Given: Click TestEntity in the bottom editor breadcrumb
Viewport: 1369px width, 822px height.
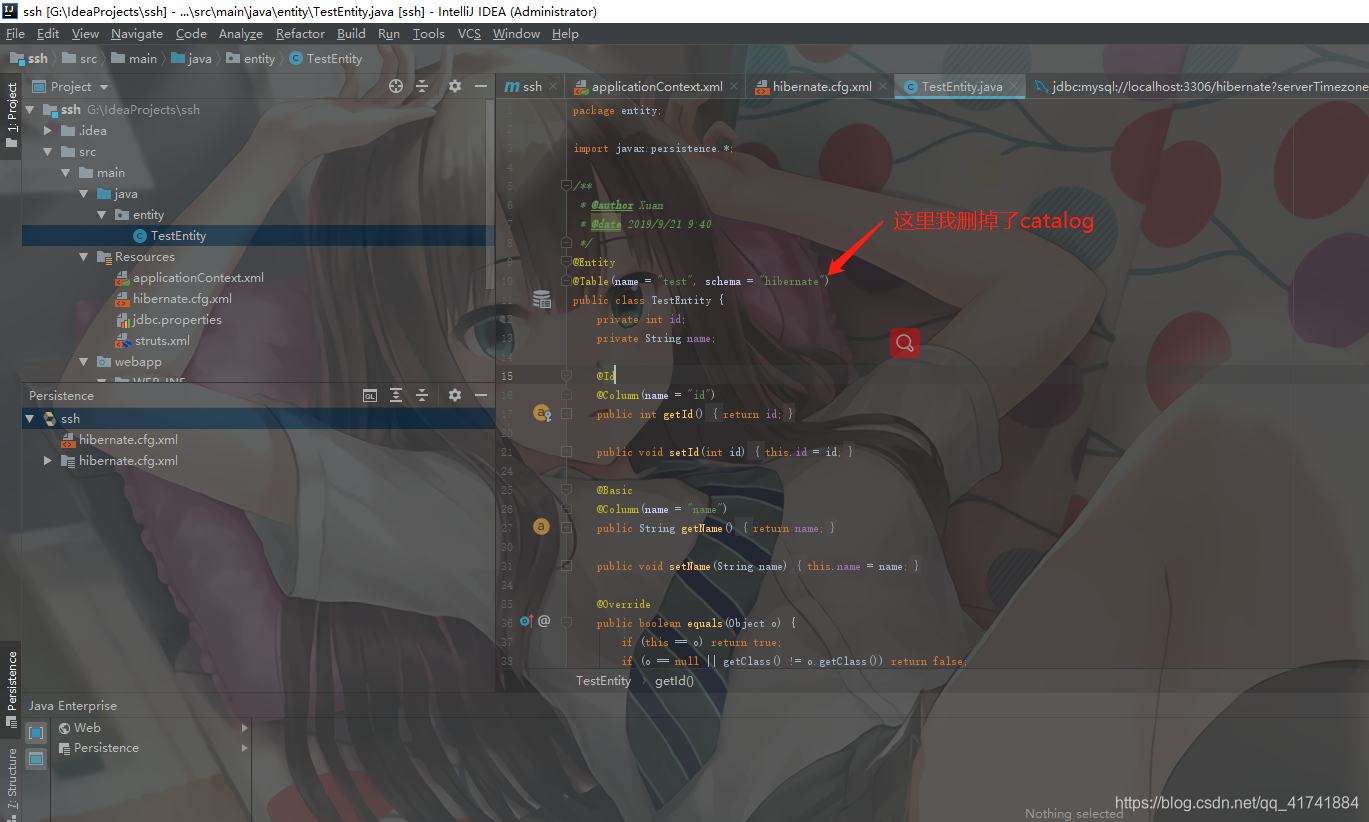Looking at the screenshot, I should 603,681.
